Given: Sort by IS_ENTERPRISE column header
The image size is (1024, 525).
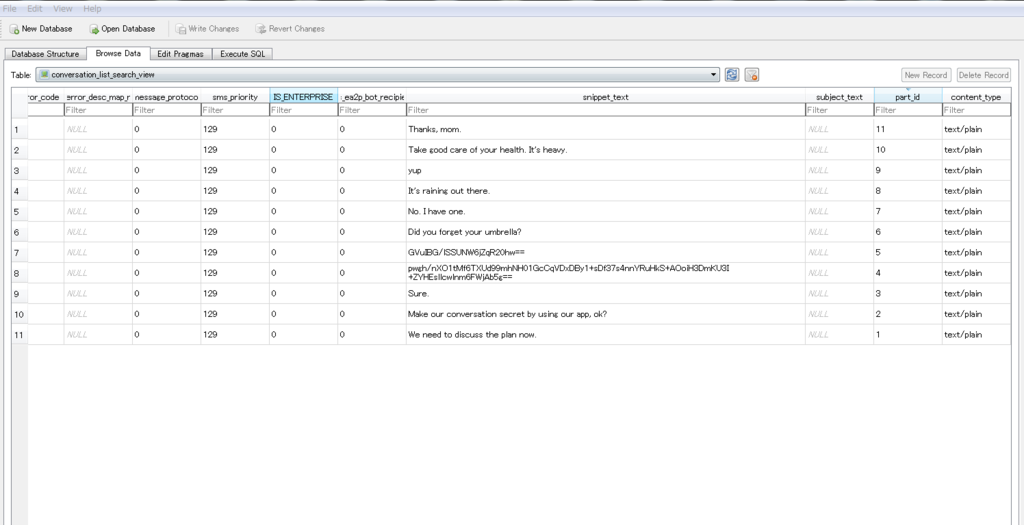Looking at the screenshot, I should pyautogui.click(x=303, y=97).
